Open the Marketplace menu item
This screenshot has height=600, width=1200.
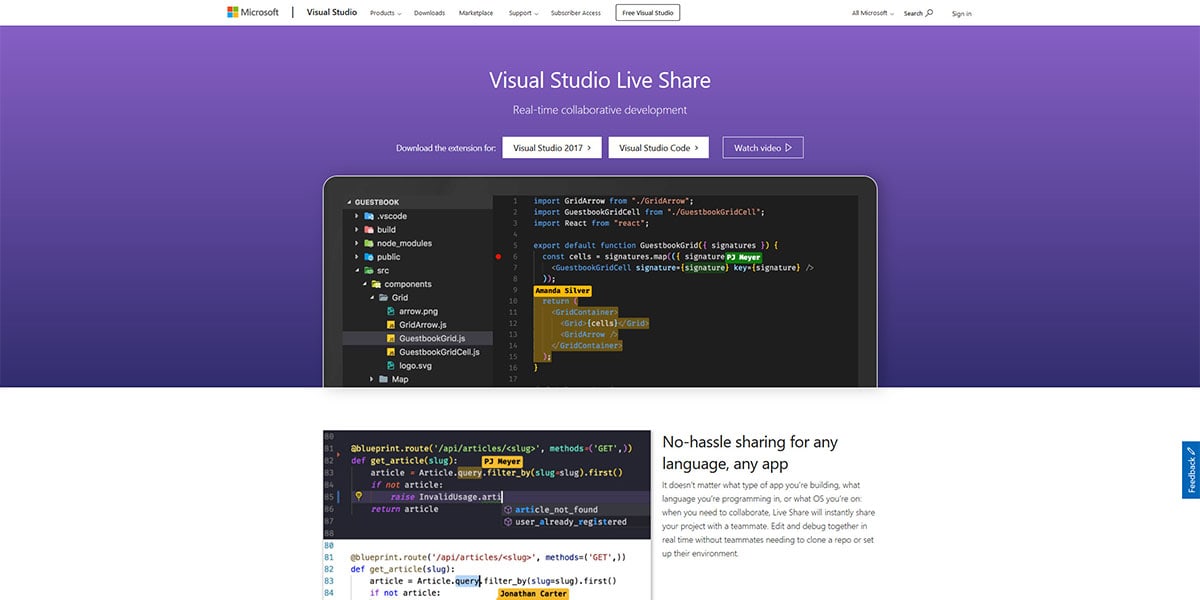coord(475,13)
